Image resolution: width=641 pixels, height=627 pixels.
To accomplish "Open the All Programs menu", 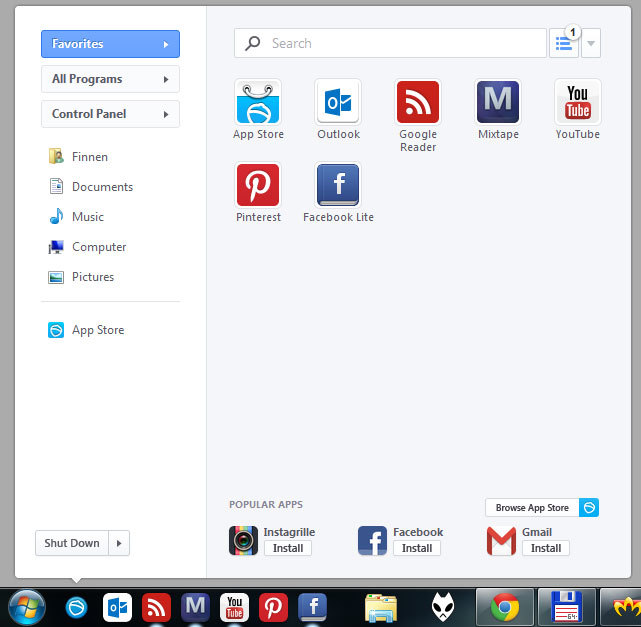I will coord(110,79).
